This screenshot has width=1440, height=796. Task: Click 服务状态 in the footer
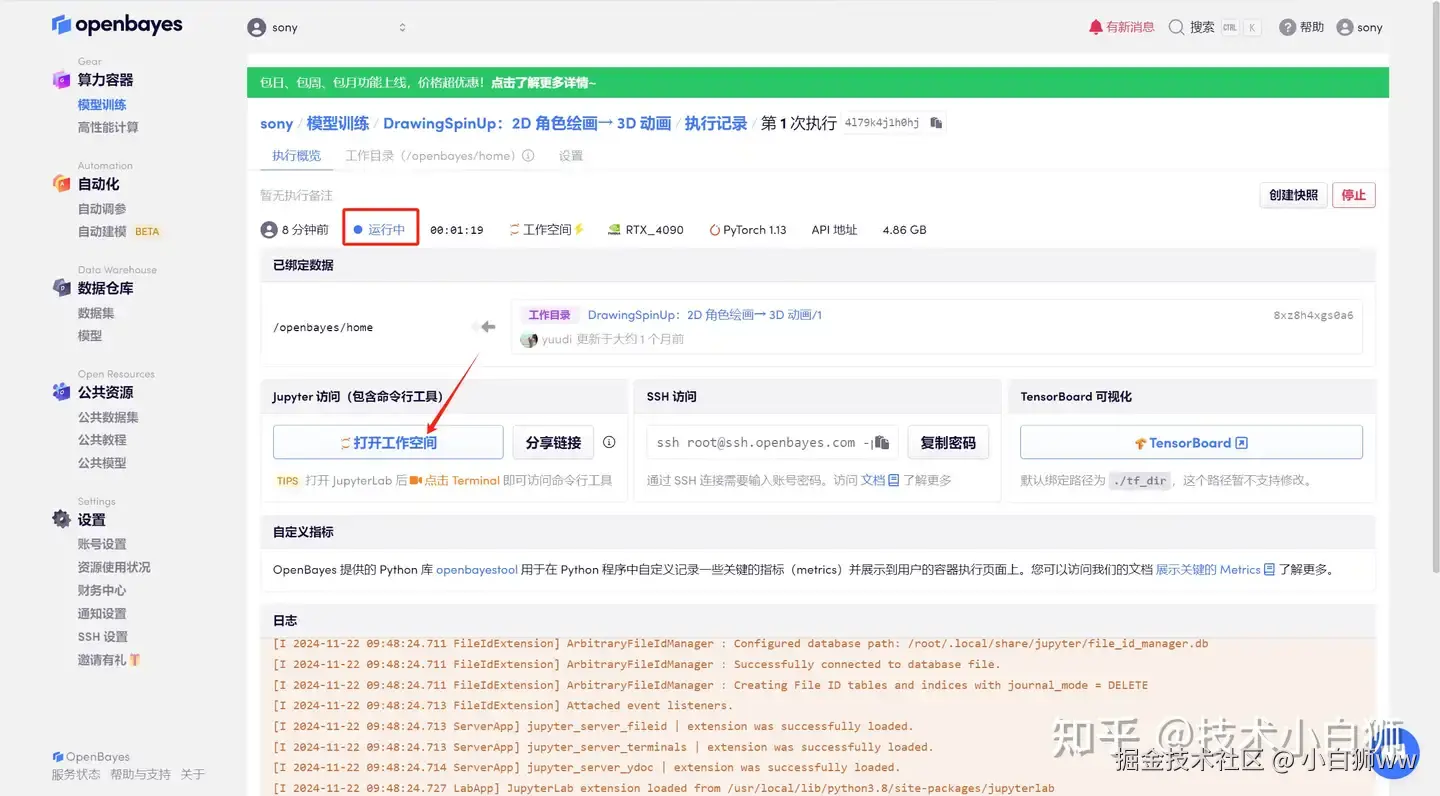click(76, 774)
